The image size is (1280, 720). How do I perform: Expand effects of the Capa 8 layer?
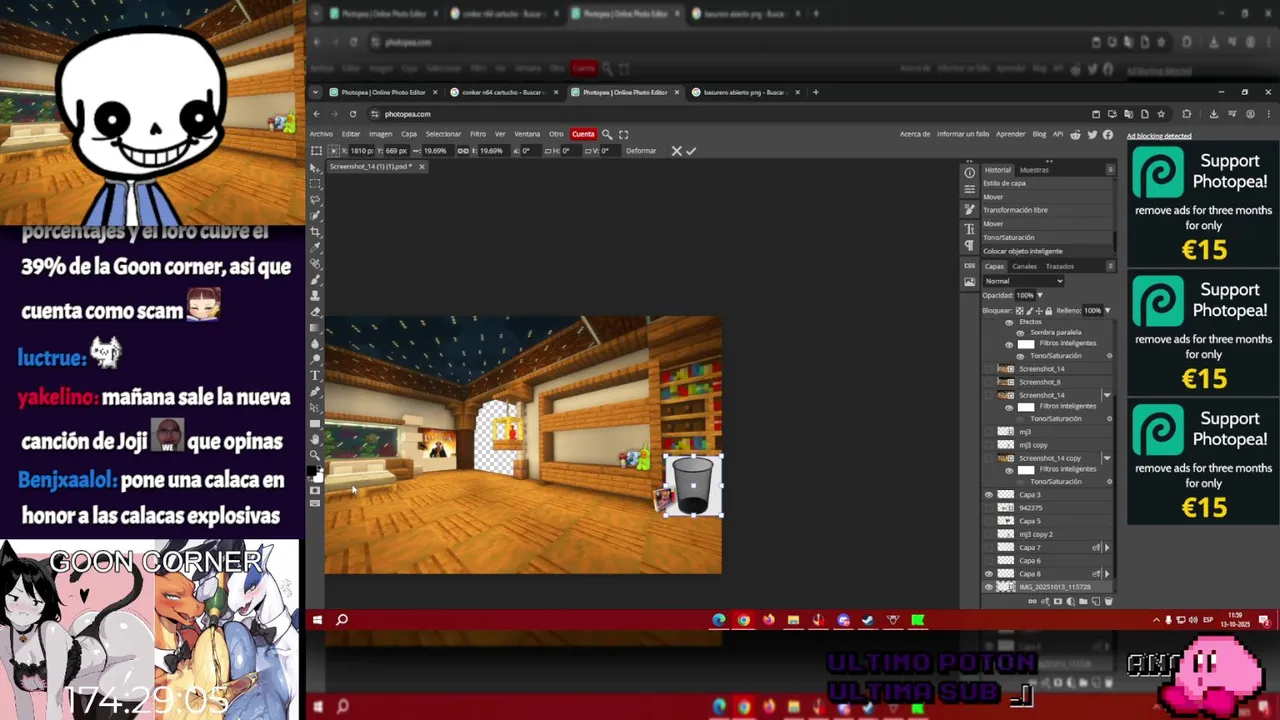click(x=1107, y=574)
